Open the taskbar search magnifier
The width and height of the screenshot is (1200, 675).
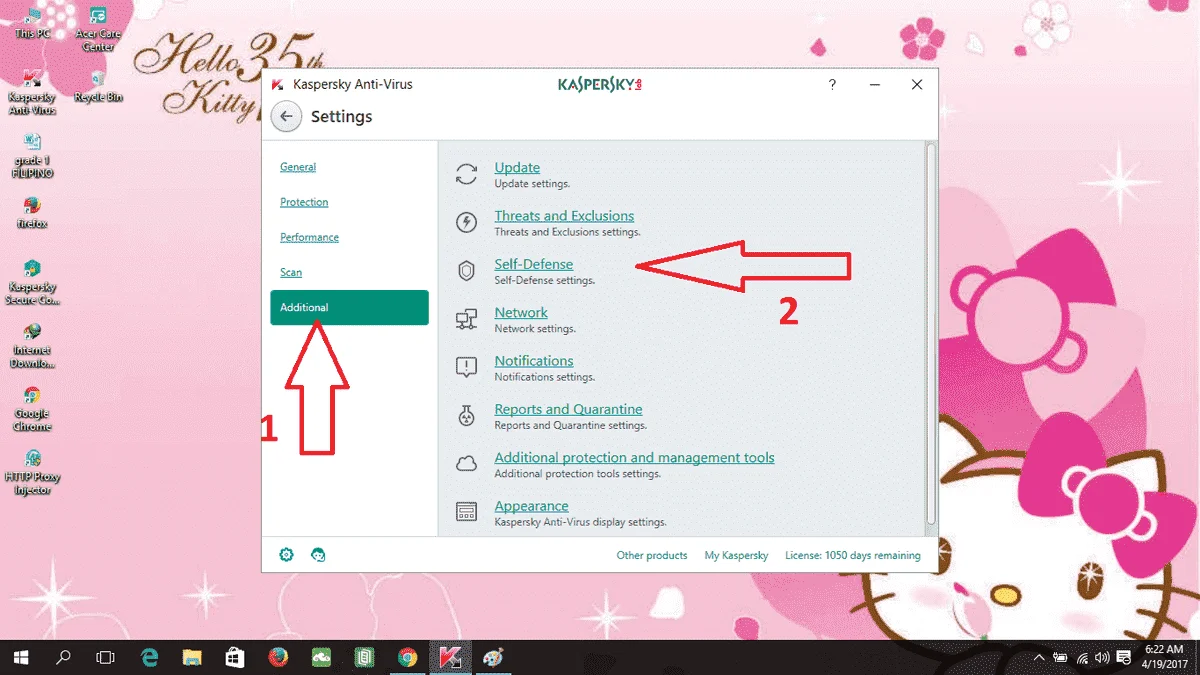pyautogui.click(x=63, y=657)
